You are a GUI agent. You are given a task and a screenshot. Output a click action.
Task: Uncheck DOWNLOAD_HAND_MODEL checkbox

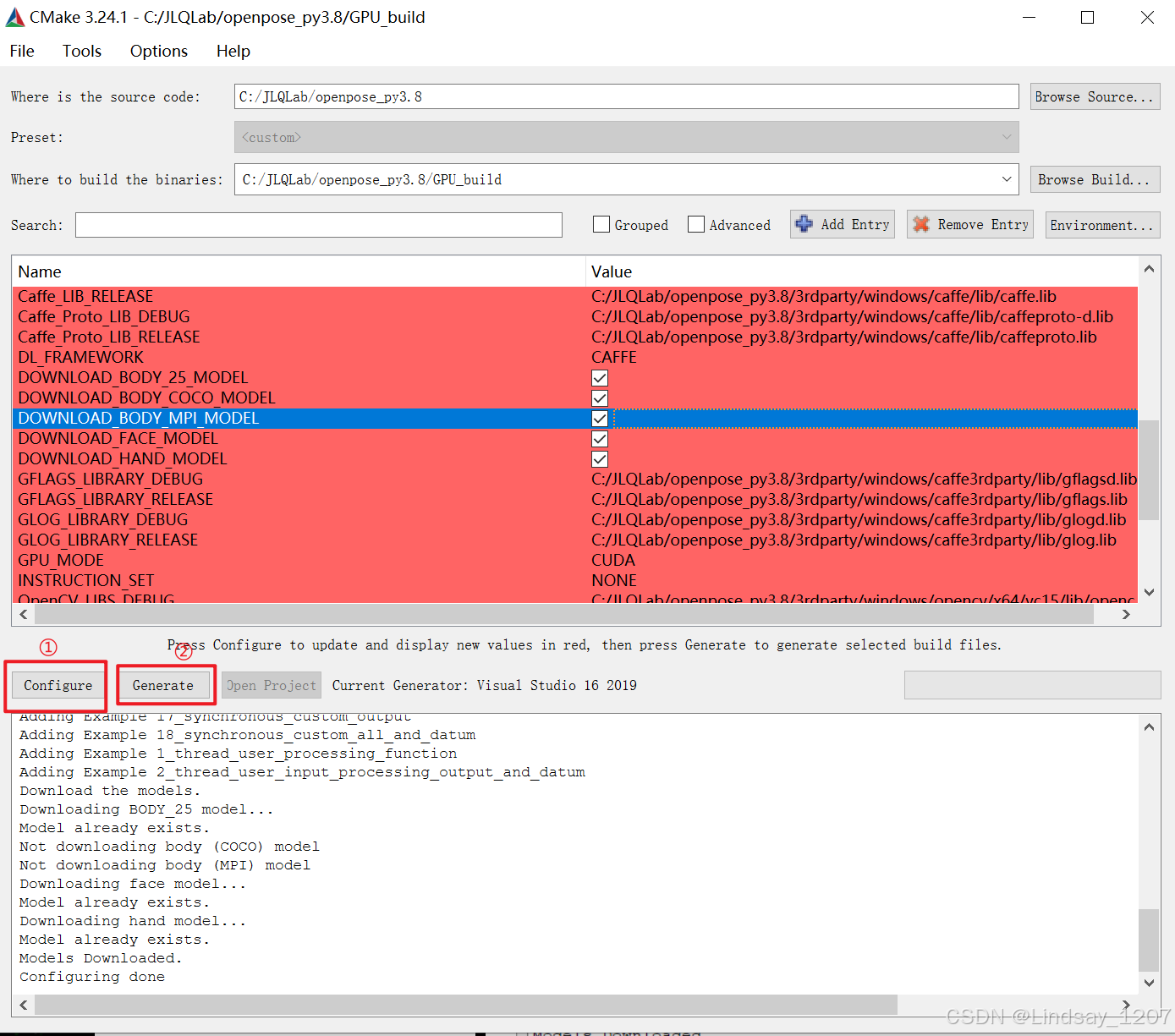[600, 459]
